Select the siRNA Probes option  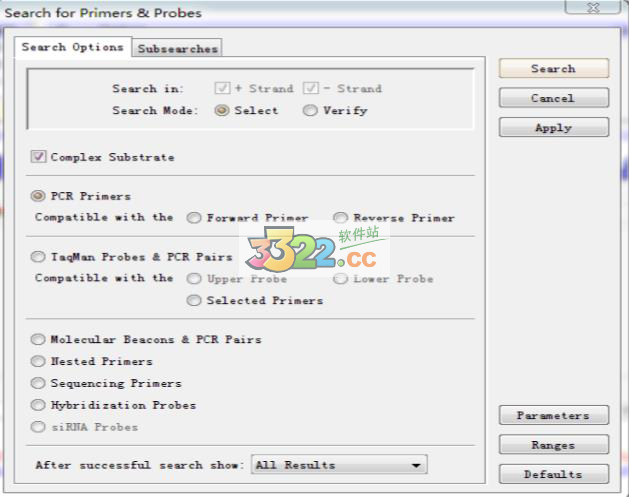click(38, 427)
